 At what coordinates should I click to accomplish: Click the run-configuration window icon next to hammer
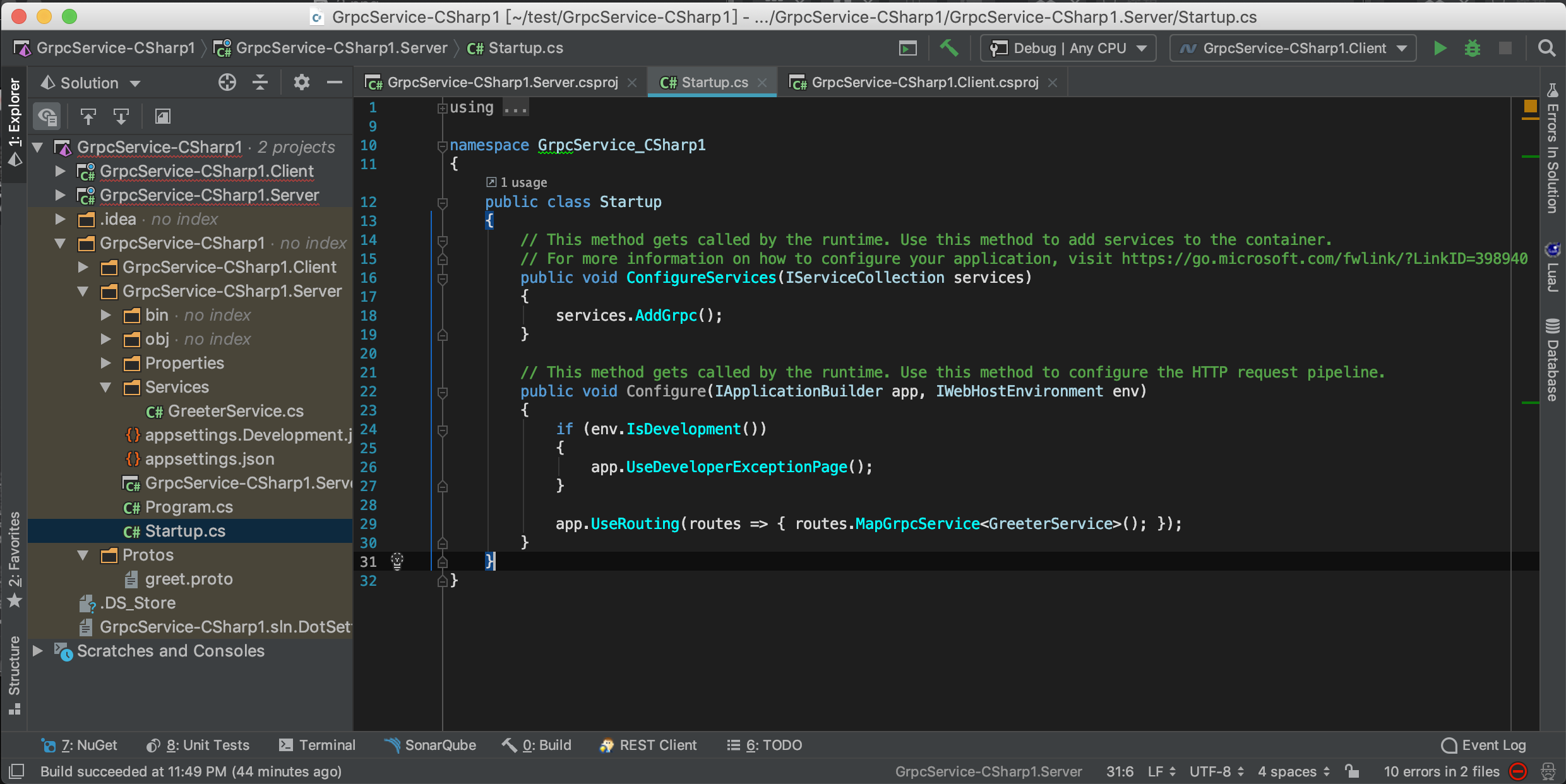click(908, 49)
